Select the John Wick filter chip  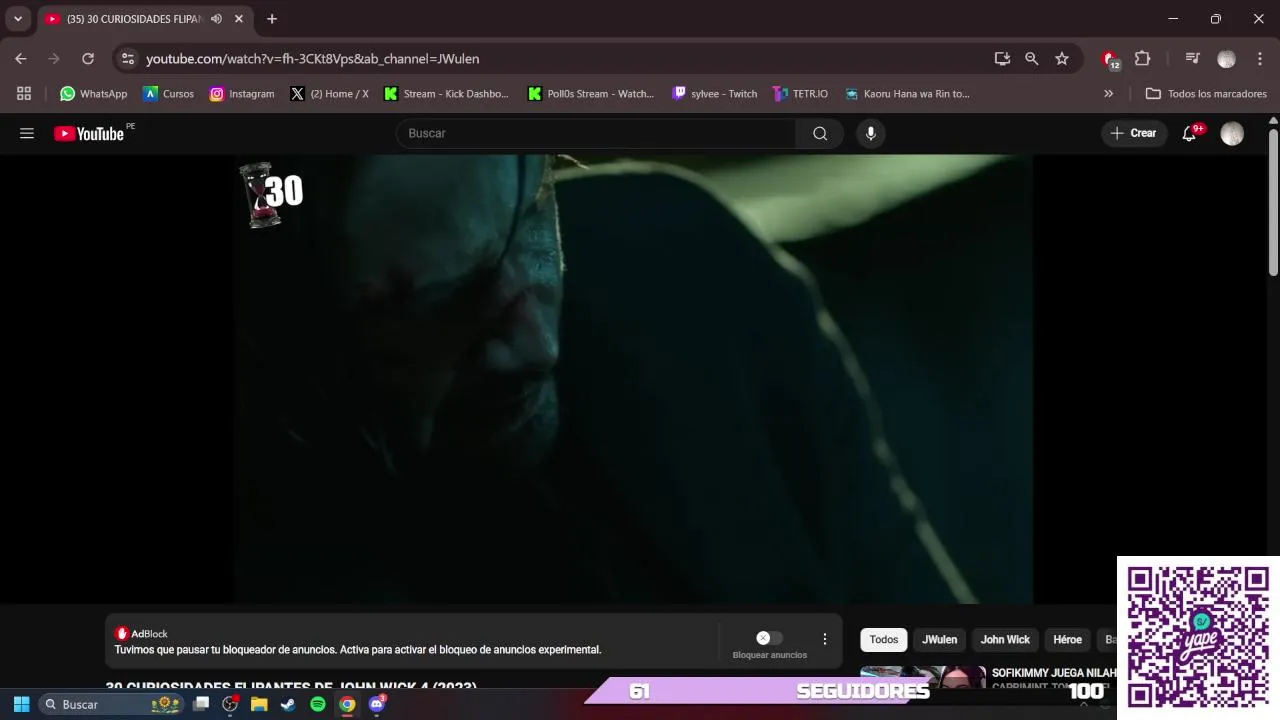point(1005,640)
